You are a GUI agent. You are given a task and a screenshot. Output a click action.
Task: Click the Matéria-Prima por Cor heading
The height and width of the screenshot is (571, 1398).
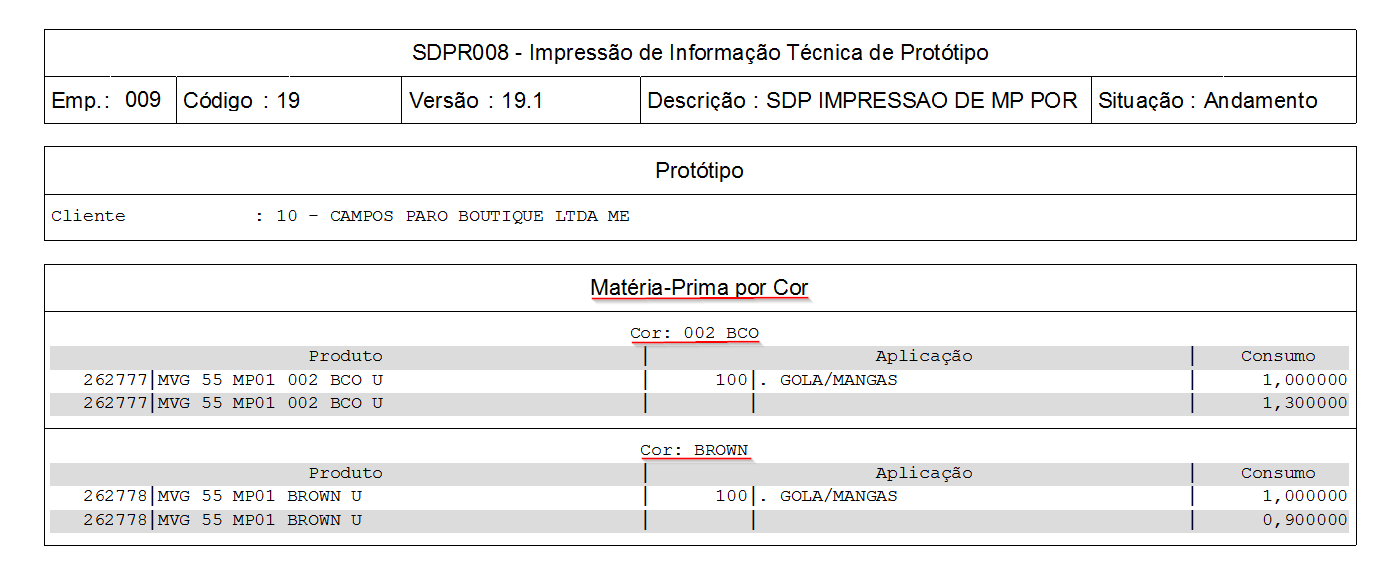pyautogui.click(x=699, y=288)
